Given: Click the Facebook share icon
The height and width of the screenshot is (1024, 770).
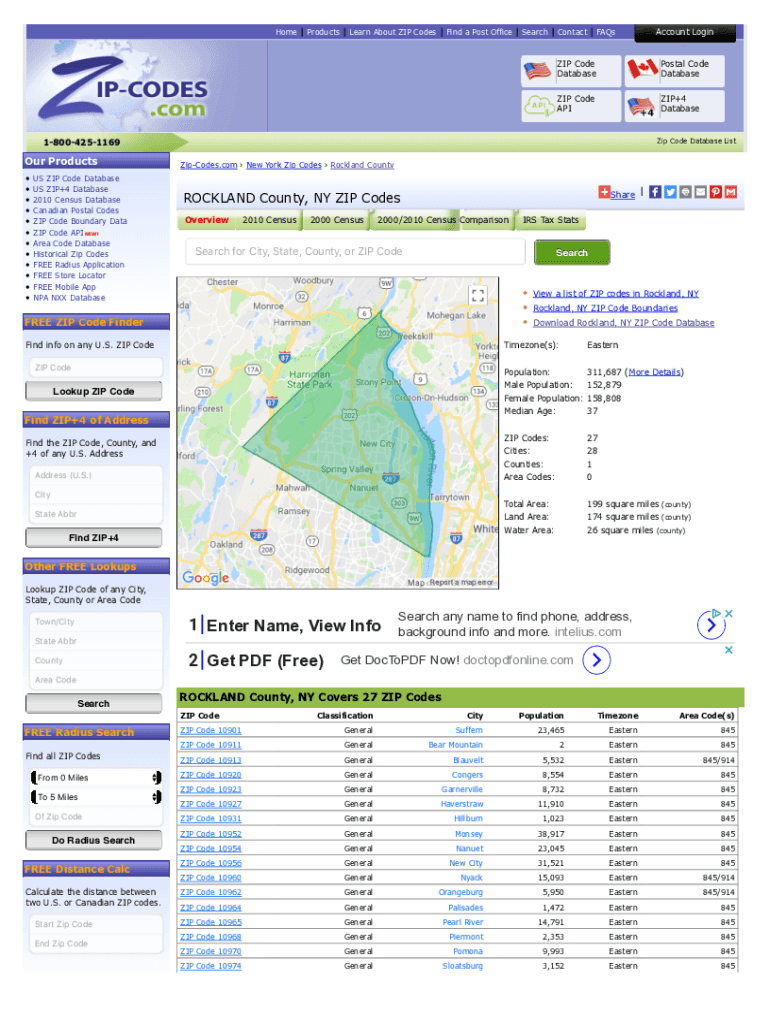Looking at the screenshot, I should 655,192.
